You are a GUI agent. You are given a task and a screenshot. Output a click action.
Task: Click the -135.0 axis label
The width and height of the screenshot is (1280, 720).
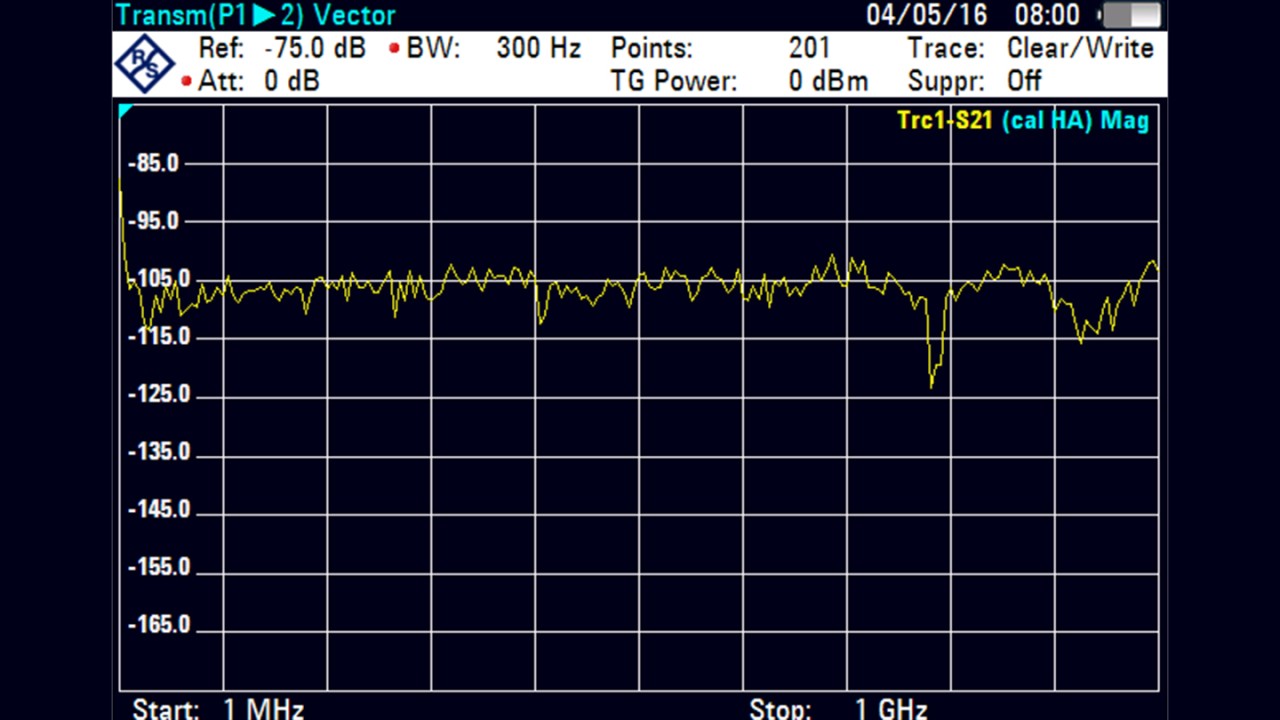(x=160, y=452)
